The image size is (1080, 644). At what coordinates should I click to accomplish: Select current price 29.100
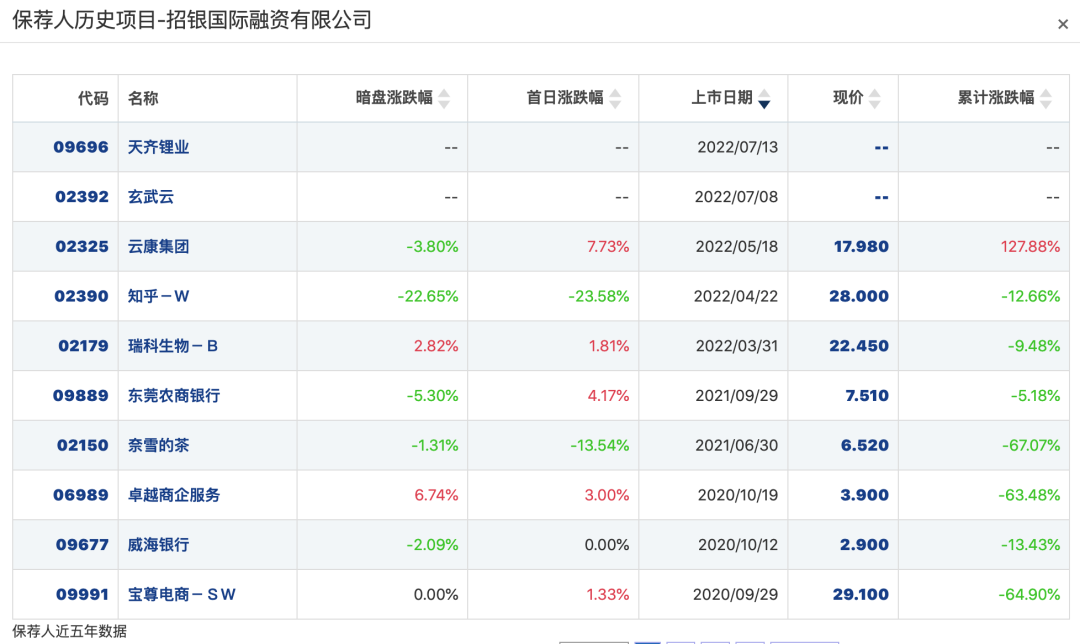pyautogui.click(x=861, y=594)
